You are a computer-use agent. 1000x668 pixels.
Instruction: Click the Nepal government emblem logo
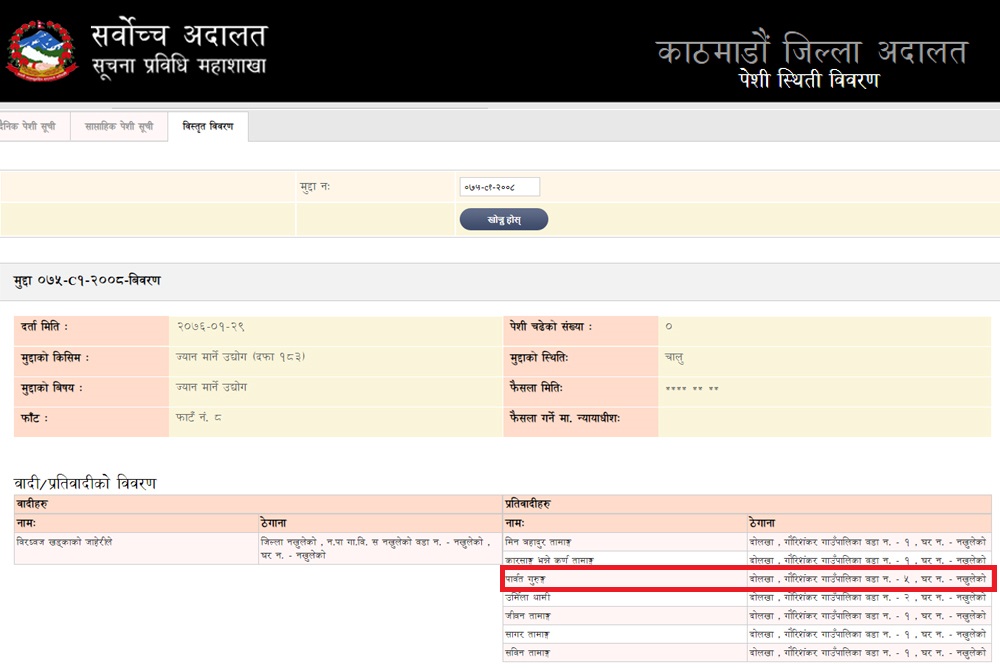coord(42,50)
